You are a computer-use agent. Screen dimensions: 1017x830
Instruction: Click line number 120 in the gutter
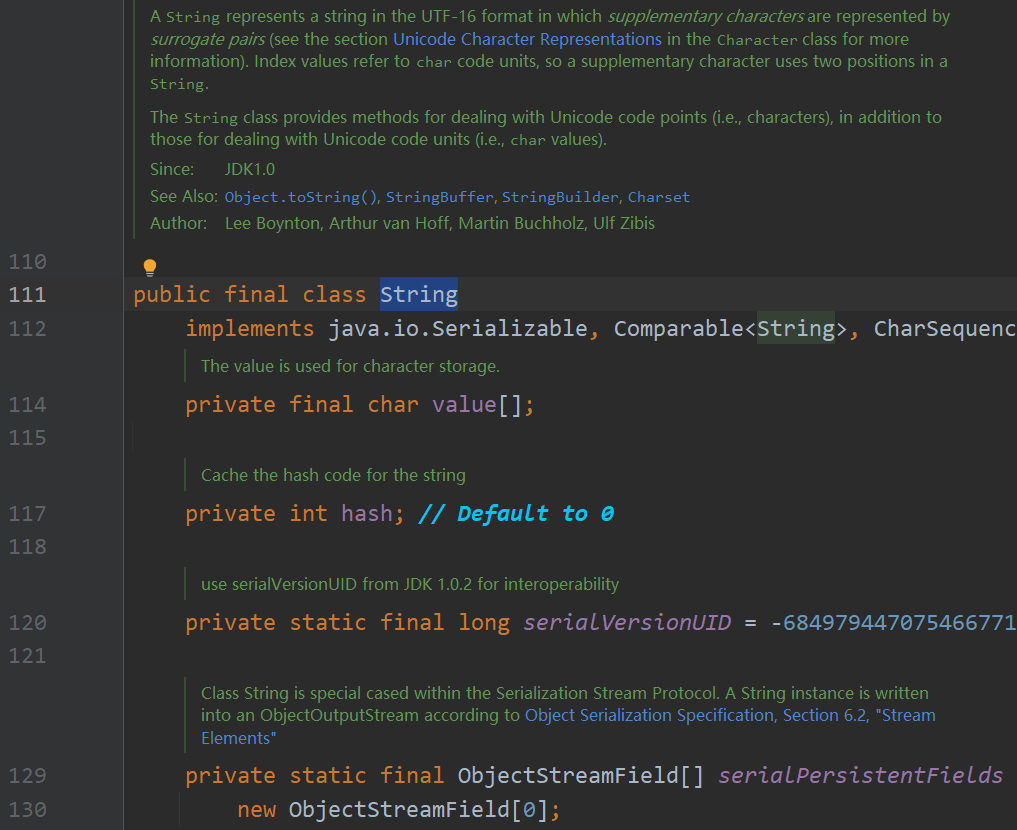click(x=27, y=623)
